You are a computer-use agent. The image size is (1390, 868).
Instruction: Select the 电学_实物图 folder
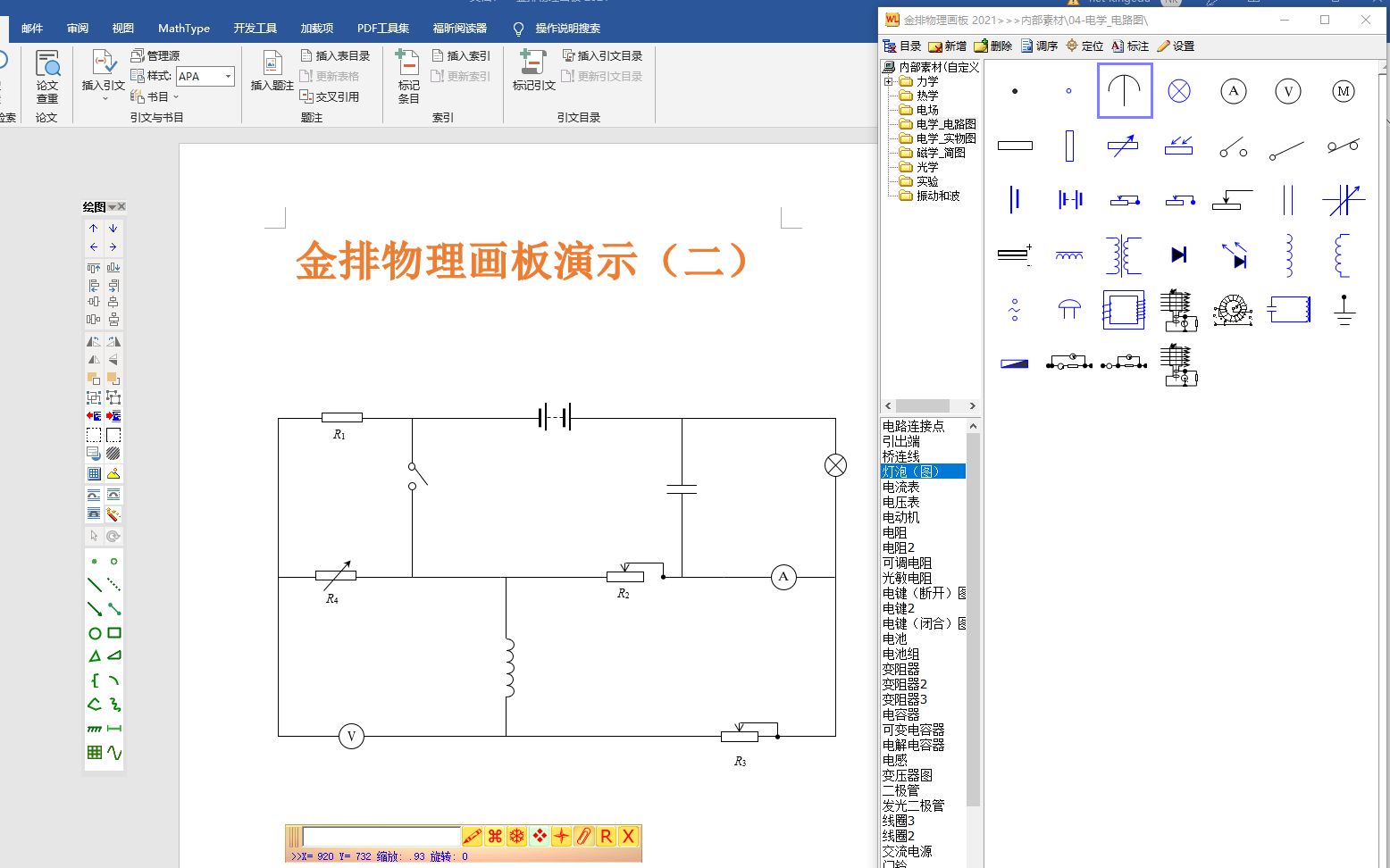946,138
